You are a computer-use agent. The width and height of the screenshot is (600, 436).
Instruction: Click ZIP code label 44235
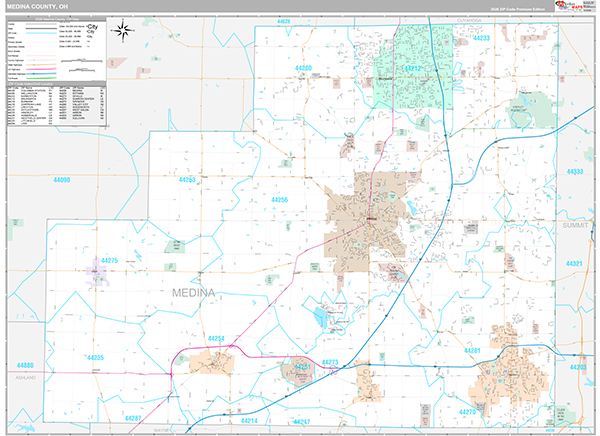tap(95, 358)
